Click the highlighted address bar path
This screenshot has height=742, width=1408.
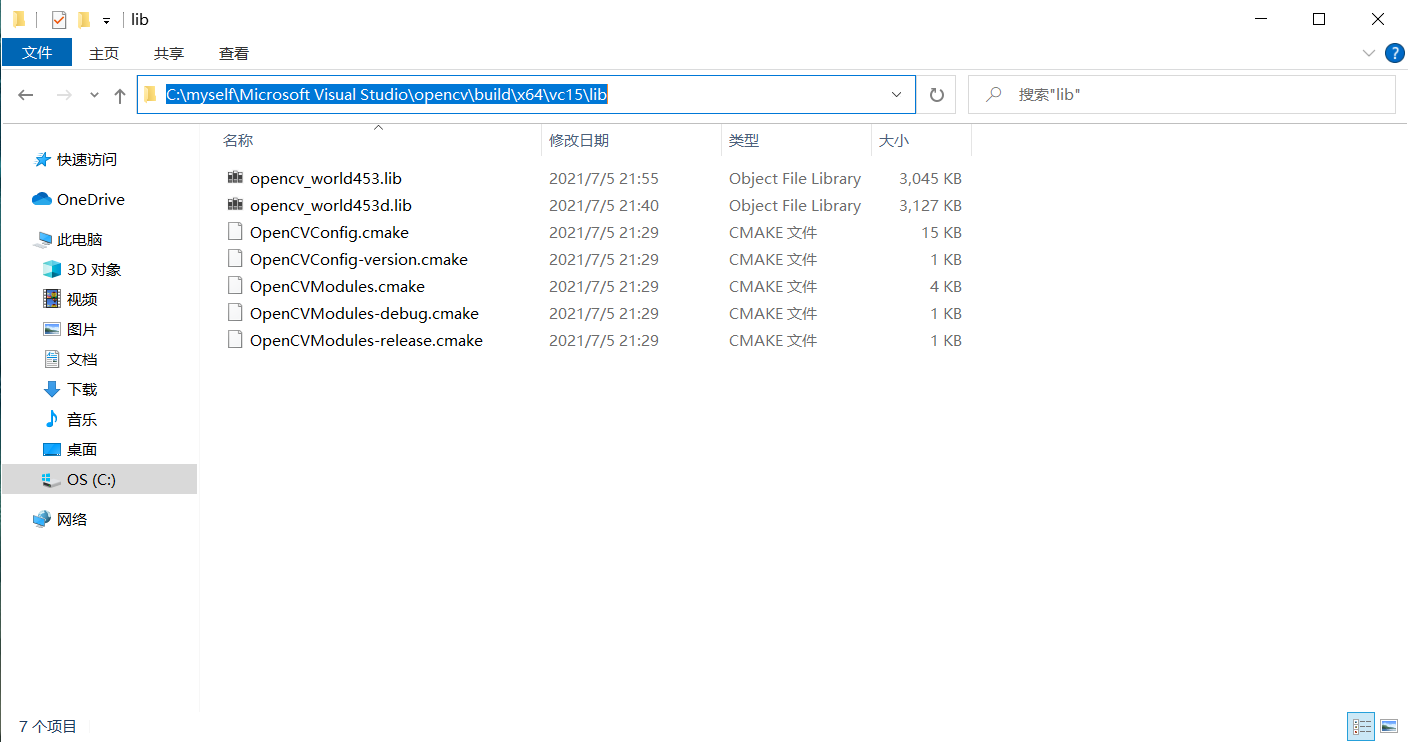pos(386,95)
